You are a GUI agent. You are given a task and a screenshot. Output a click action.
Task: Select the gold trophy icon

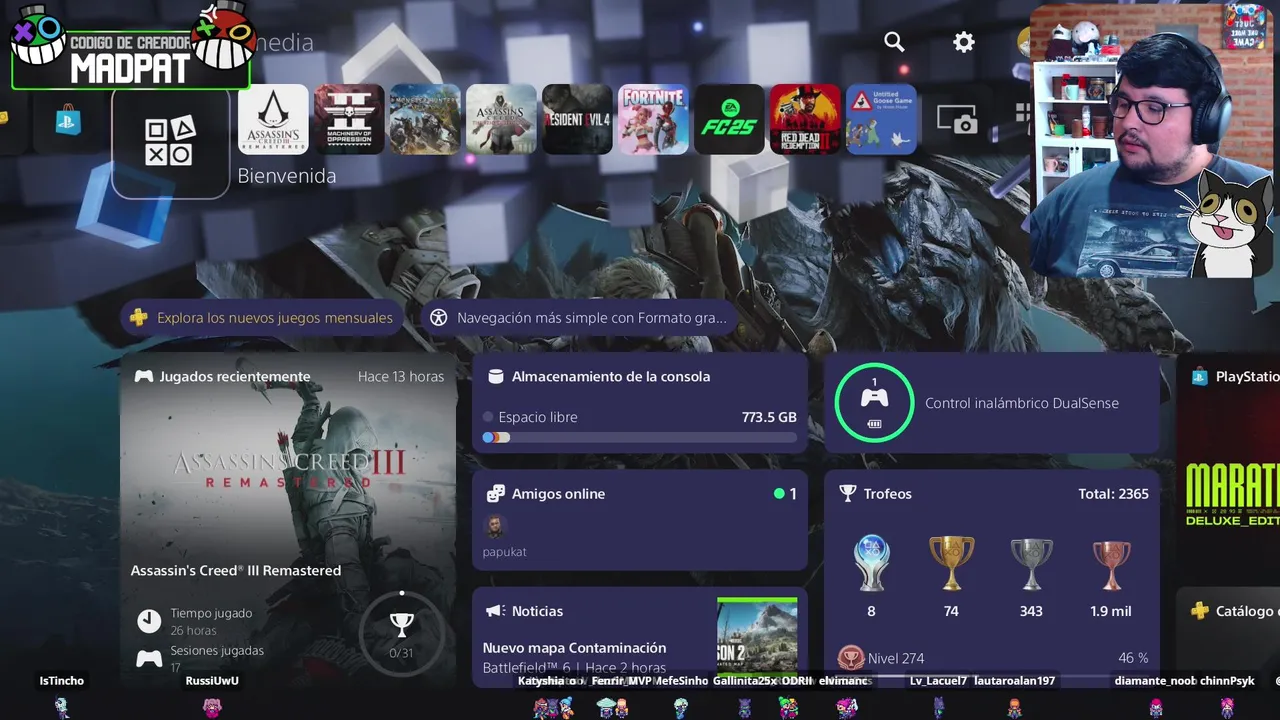[951, 563]
